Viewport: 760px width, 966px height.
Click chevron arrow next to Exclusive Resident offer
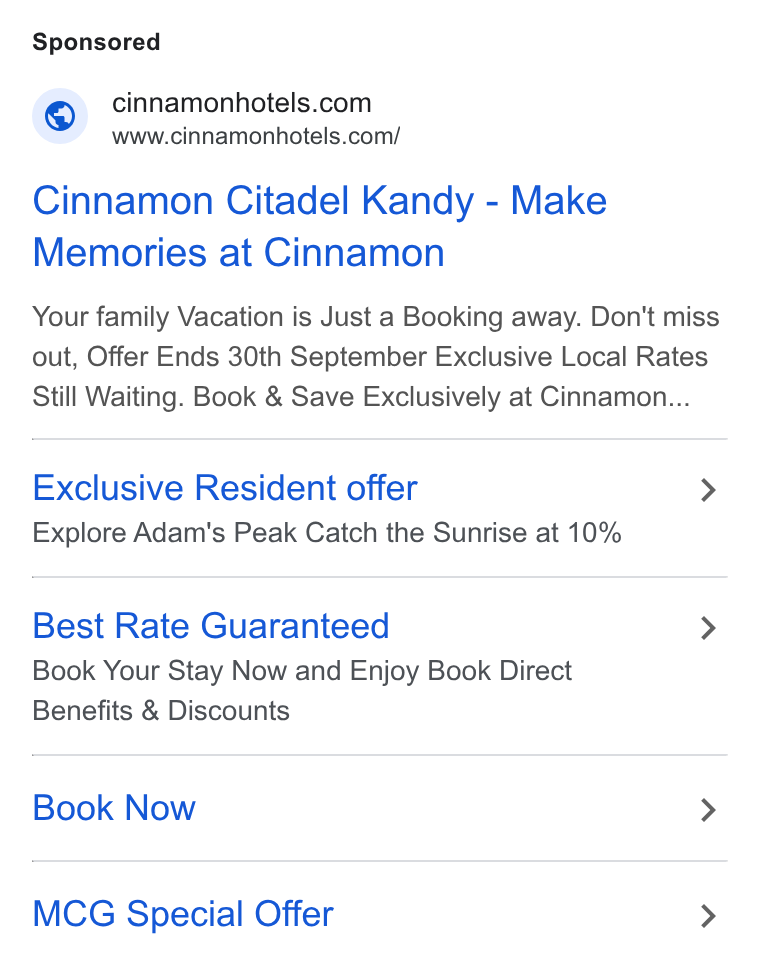click(x=708, y=490)
